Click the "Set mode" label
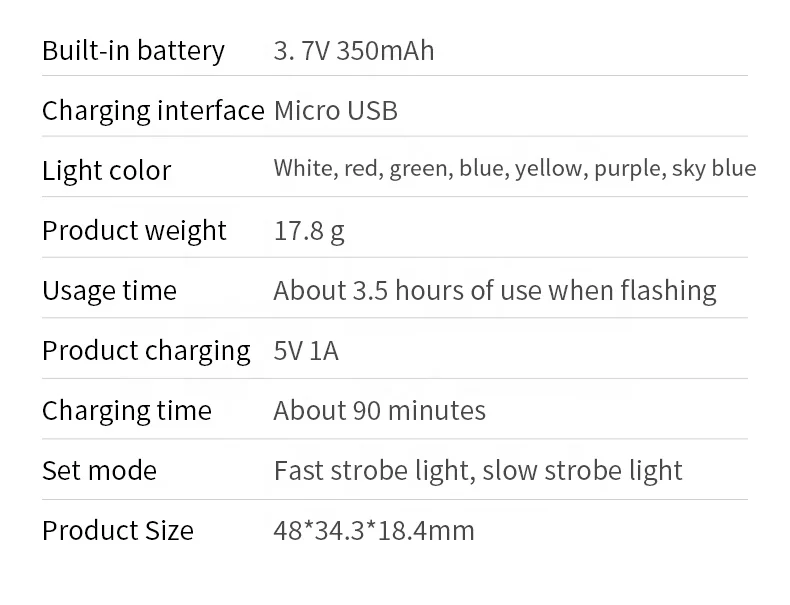 (x=99, y=471)
